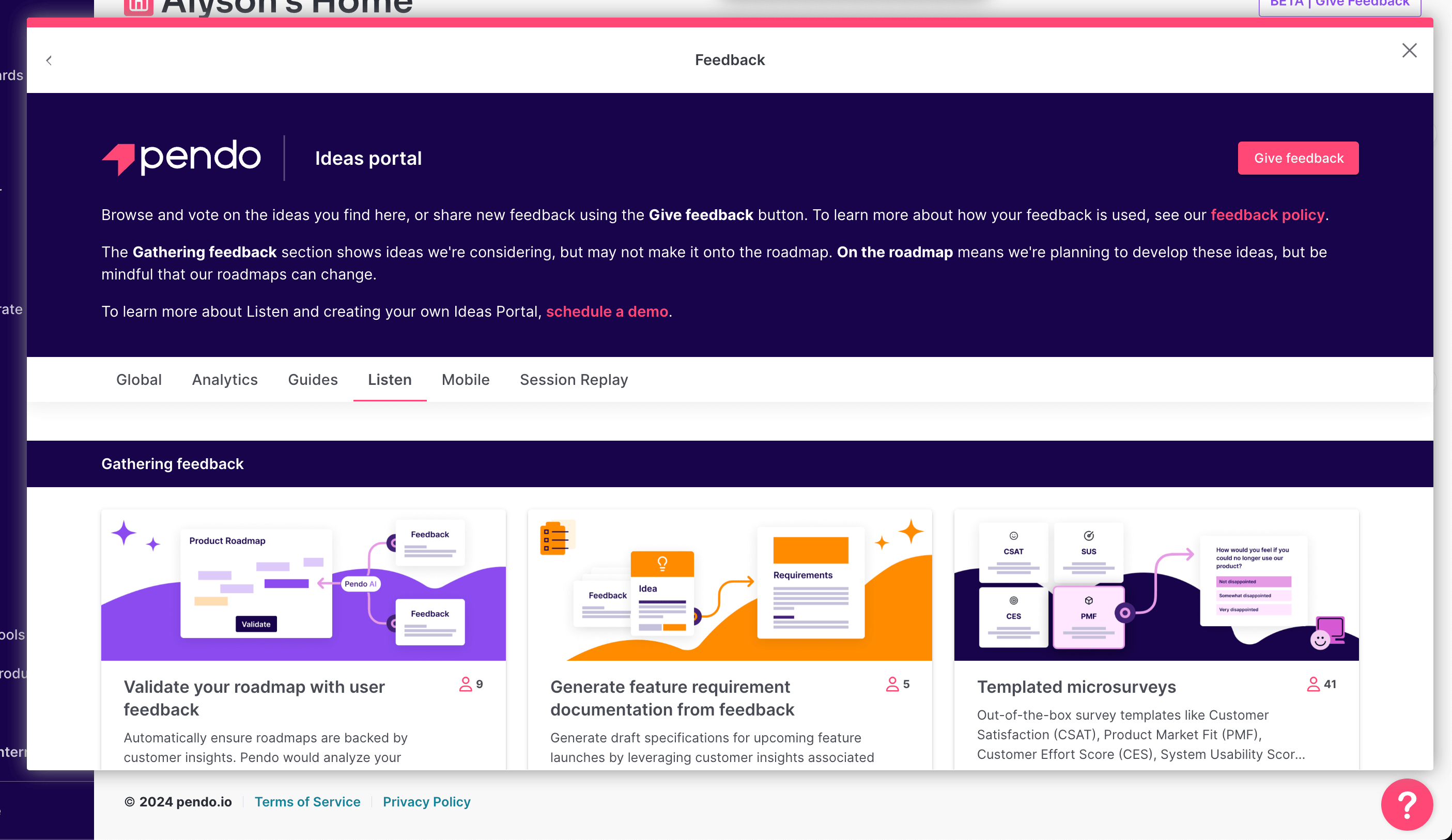The height and width of the screenshot is (840, 1452).
Task: Close the Feedback dialog with X
Action: pyautogui.click(x=1409, y=51)
